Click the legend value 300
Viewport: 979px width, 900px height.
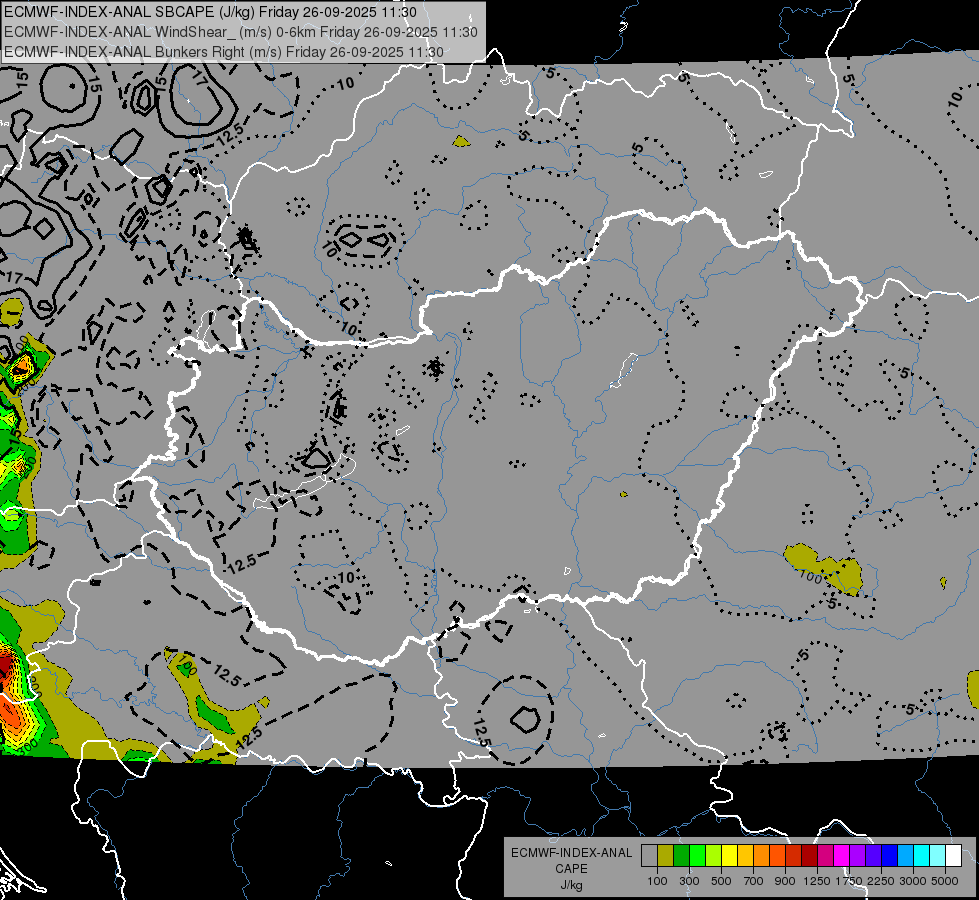[689, 881]
